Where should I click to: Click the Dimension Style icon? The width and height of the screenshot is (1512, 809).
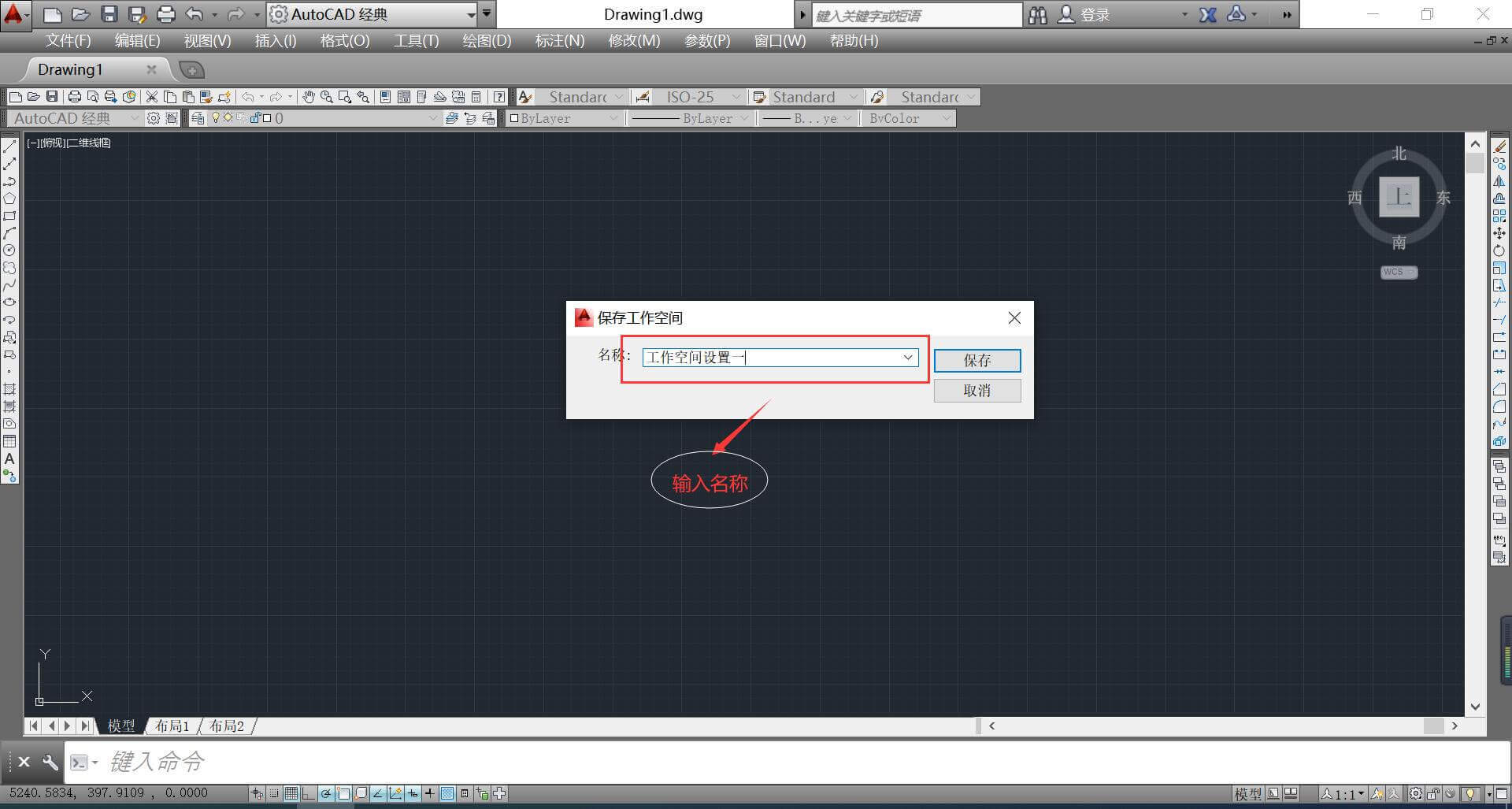643,97
